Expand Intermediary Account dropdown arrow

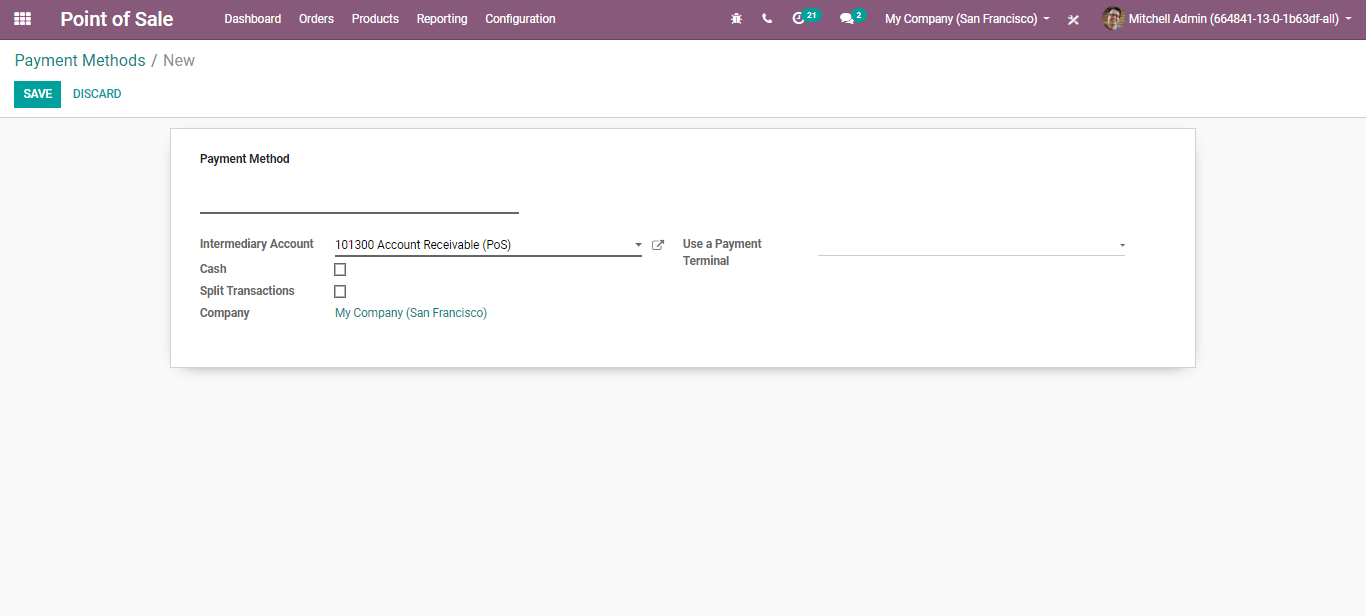pos(638,245)
